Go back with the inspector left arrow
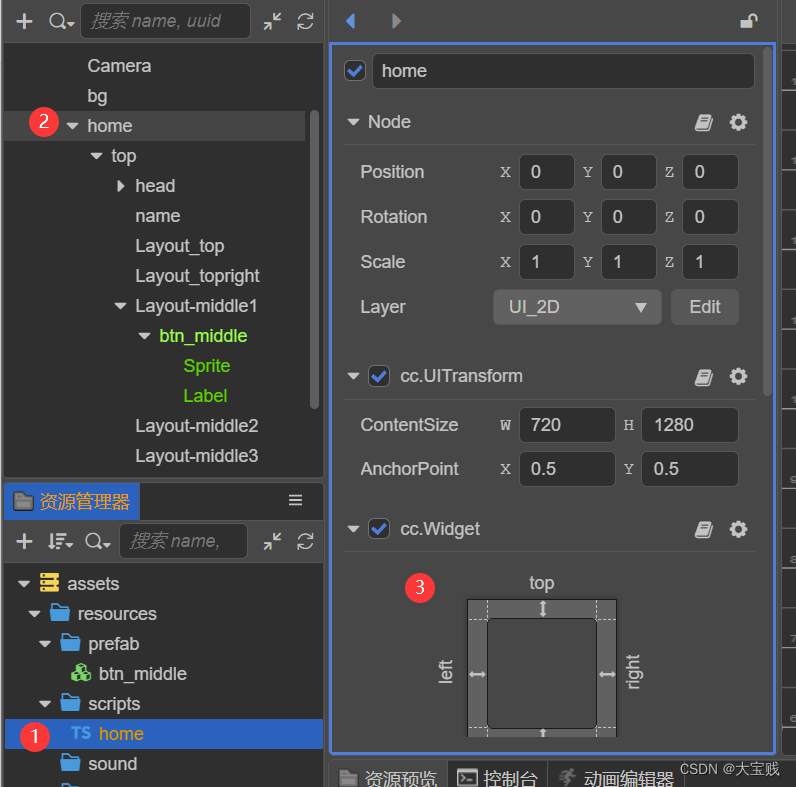The width and height of the screenshot is (796, 787). click(x=350, y=21)
